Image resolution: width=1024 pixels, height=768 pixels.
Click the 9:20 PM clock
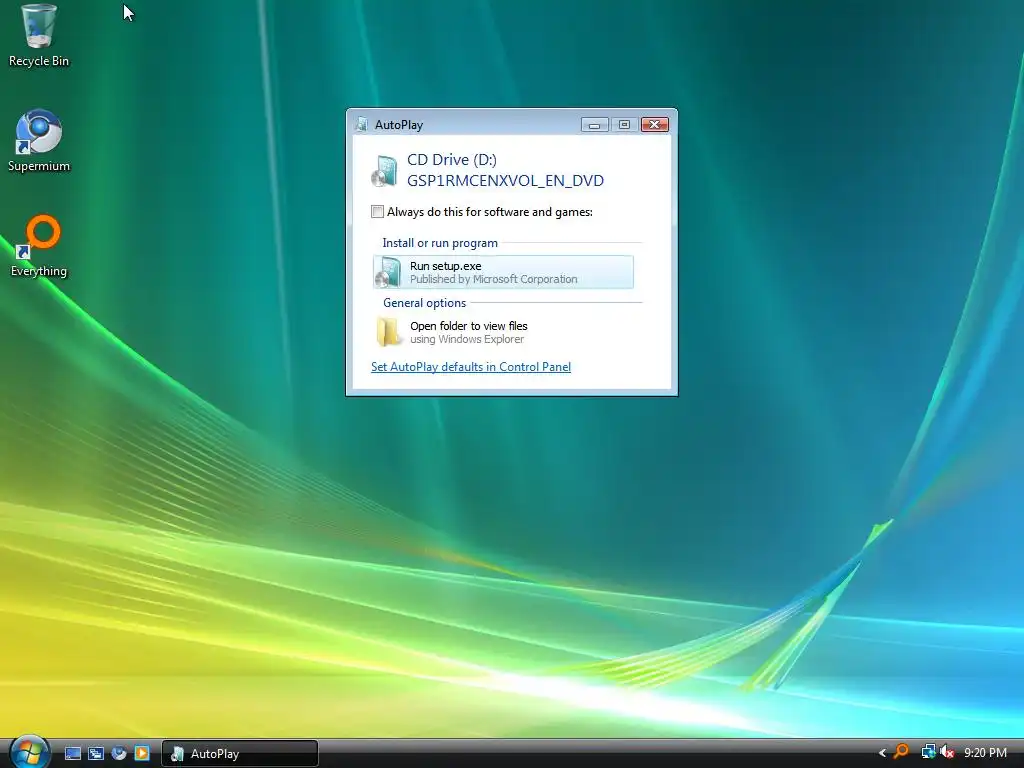pos(985,753)
